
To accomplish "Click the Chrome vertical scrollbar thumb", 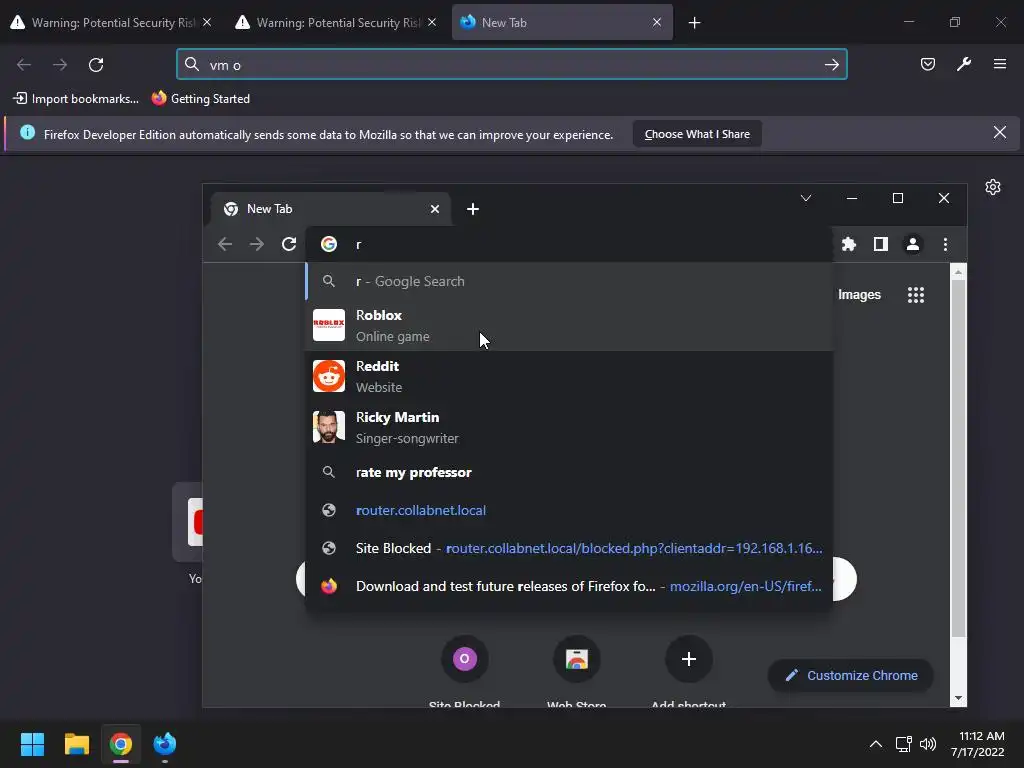I will tap(958, 458).
